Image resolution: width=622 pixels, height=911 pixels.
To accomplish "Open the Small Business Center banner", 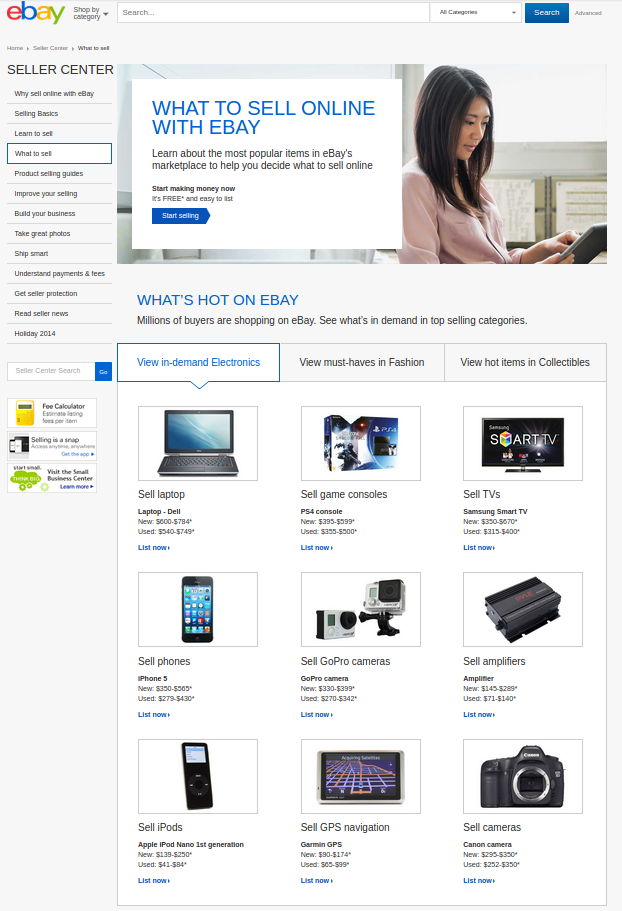I will click(52, 478).
